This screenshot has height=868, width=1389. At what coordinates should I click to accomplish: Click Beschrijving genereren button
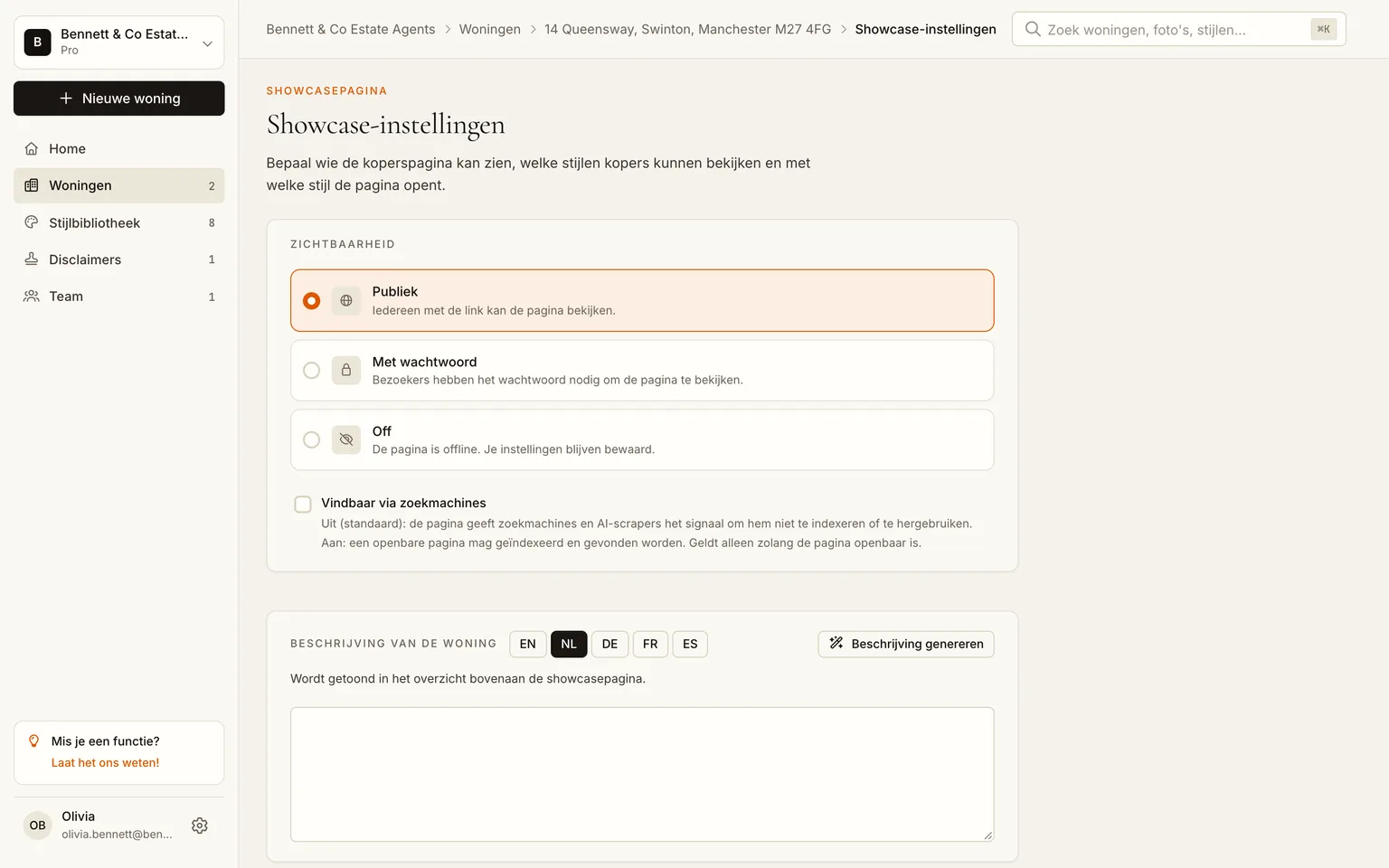(906, 644)
